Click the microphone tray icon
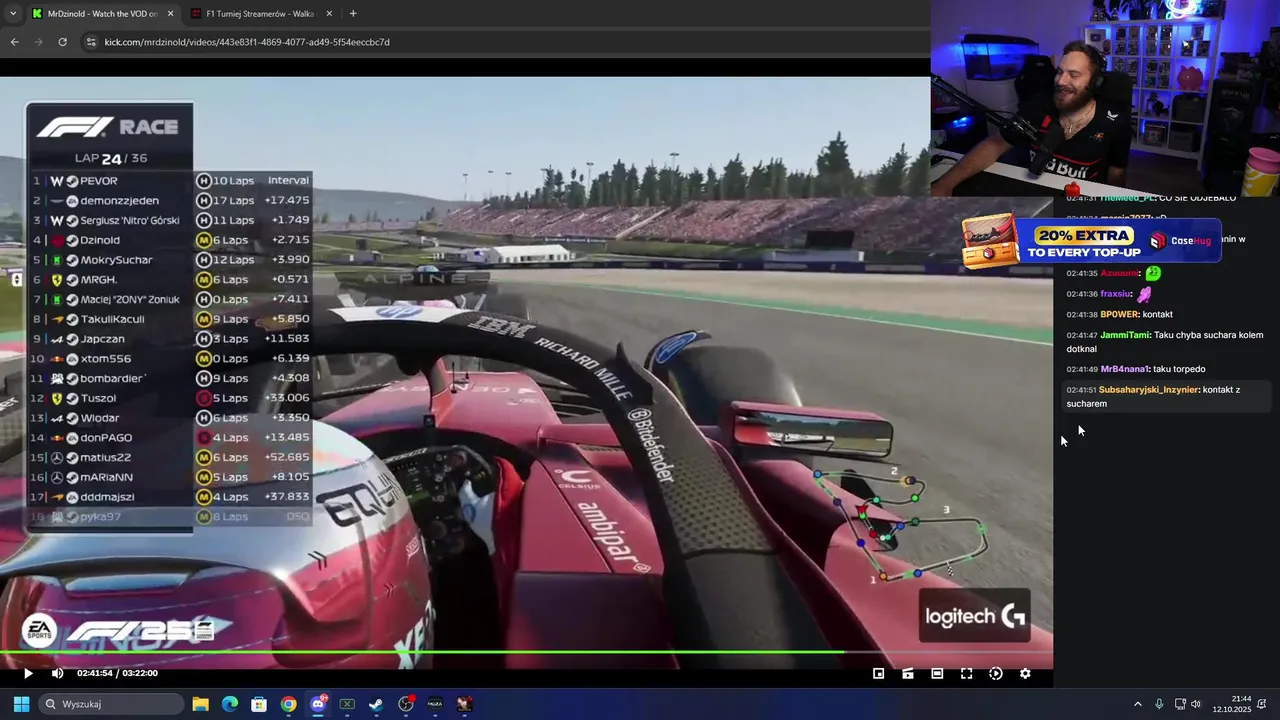Screen dimensions: 1280x720 pos(1159,704)
